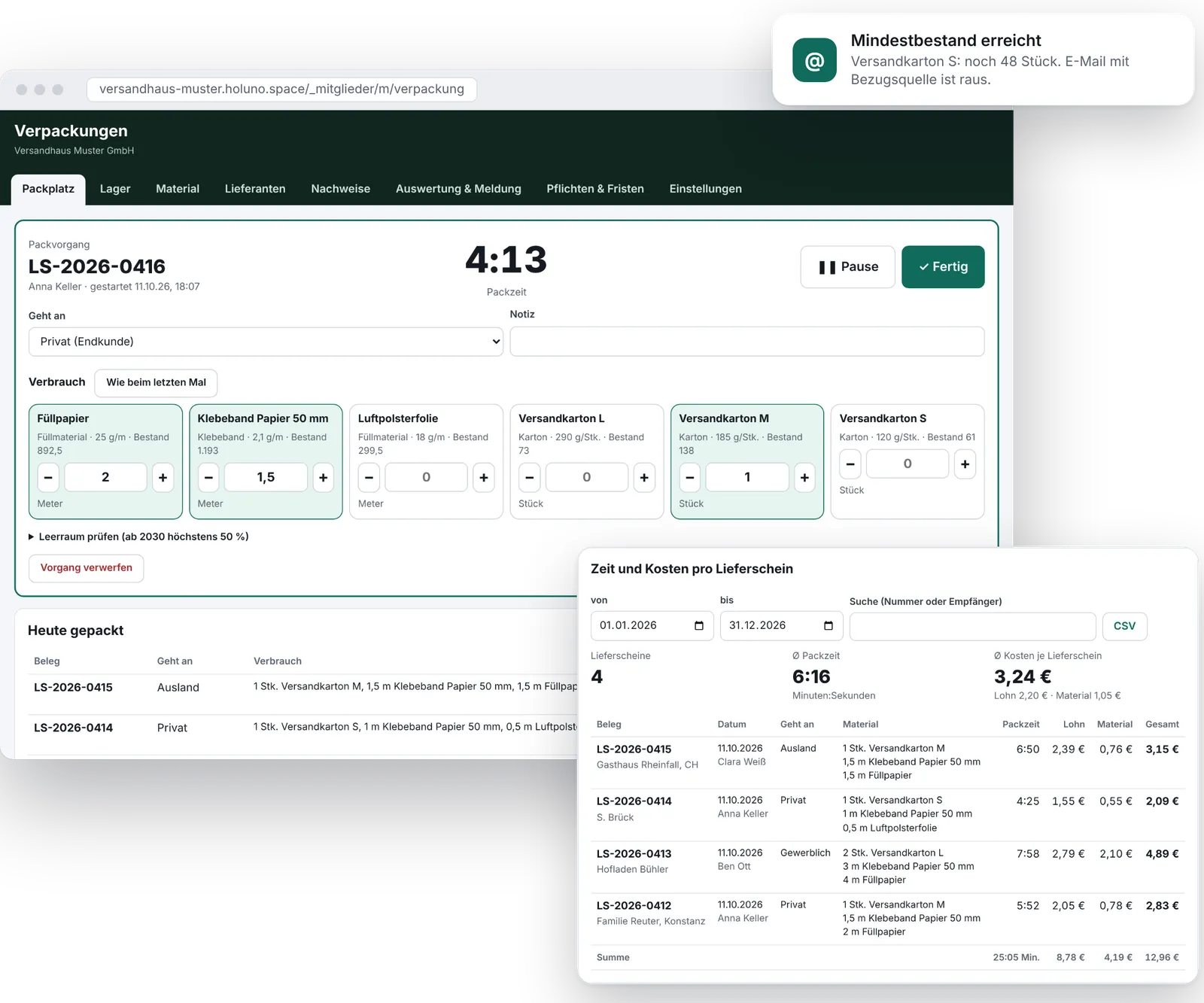Increase Luftpolsterfolie meters with plus icon

click(x=484, y=478)
